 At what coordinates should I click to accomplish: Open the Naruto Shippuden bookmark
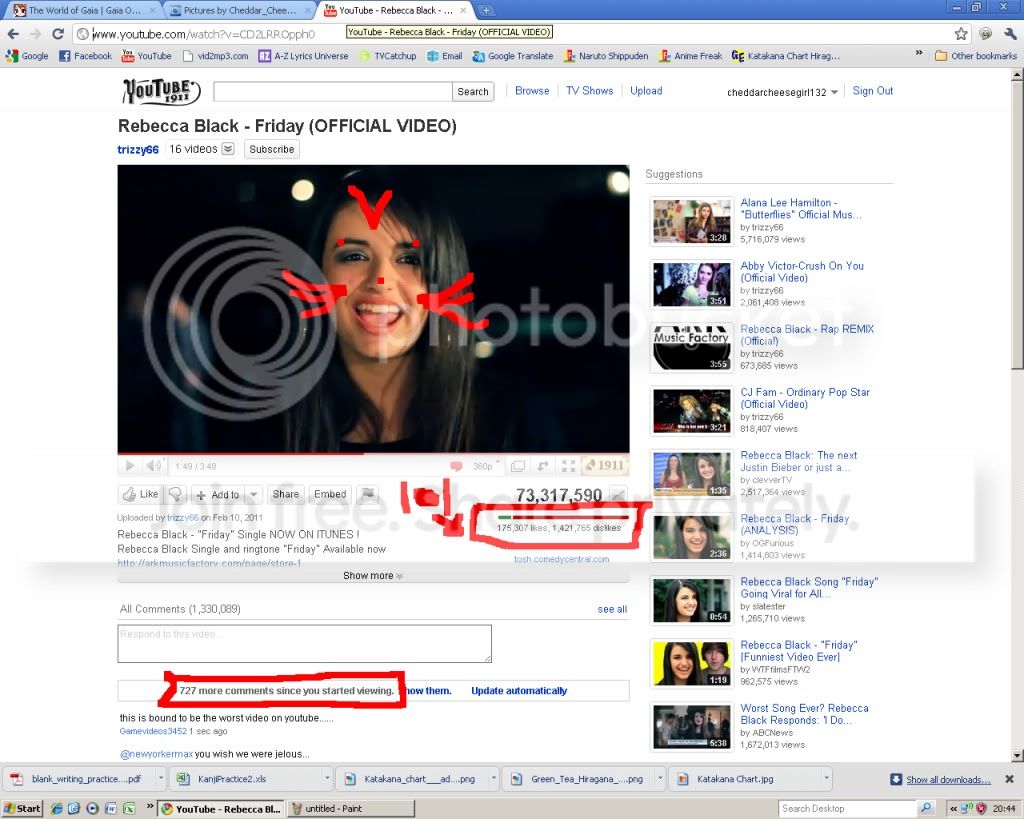click(x=606, y=56)
